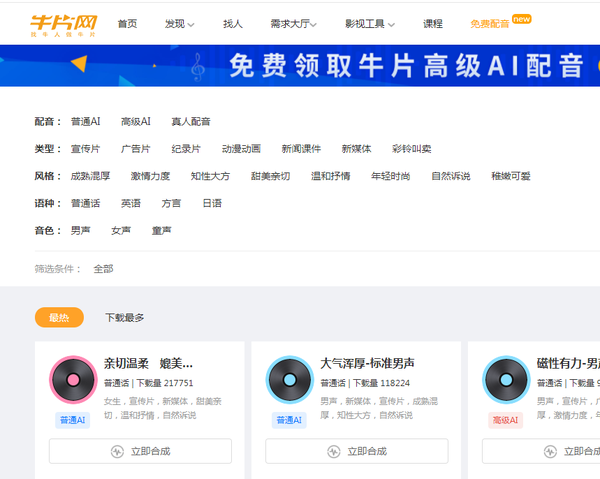Go to 首页 in the navigation
Screen dimensions: 600x479
pyautogui.click(x=127, y=24)
